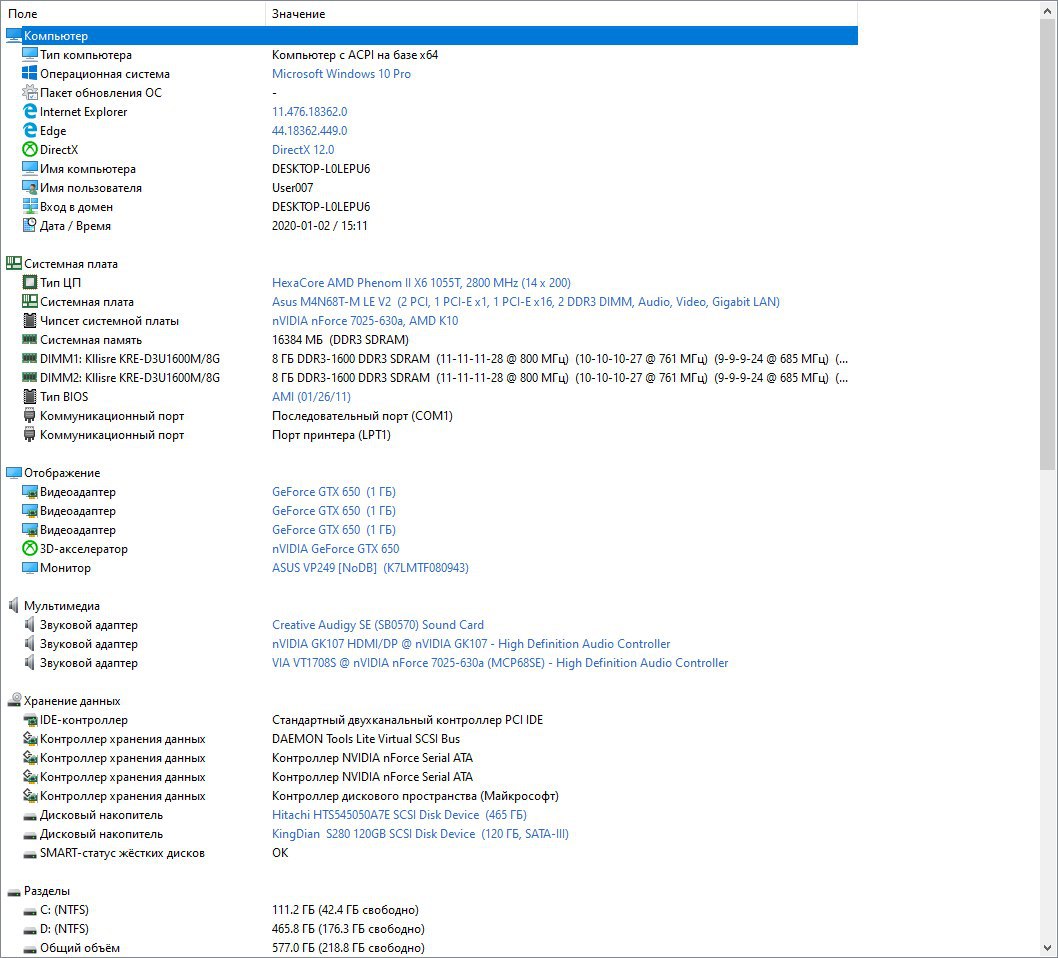1058x958 pixels.
Task: Click the Контроллер дискового пространства (Майкрософт) value
Action: coord(415,795)
